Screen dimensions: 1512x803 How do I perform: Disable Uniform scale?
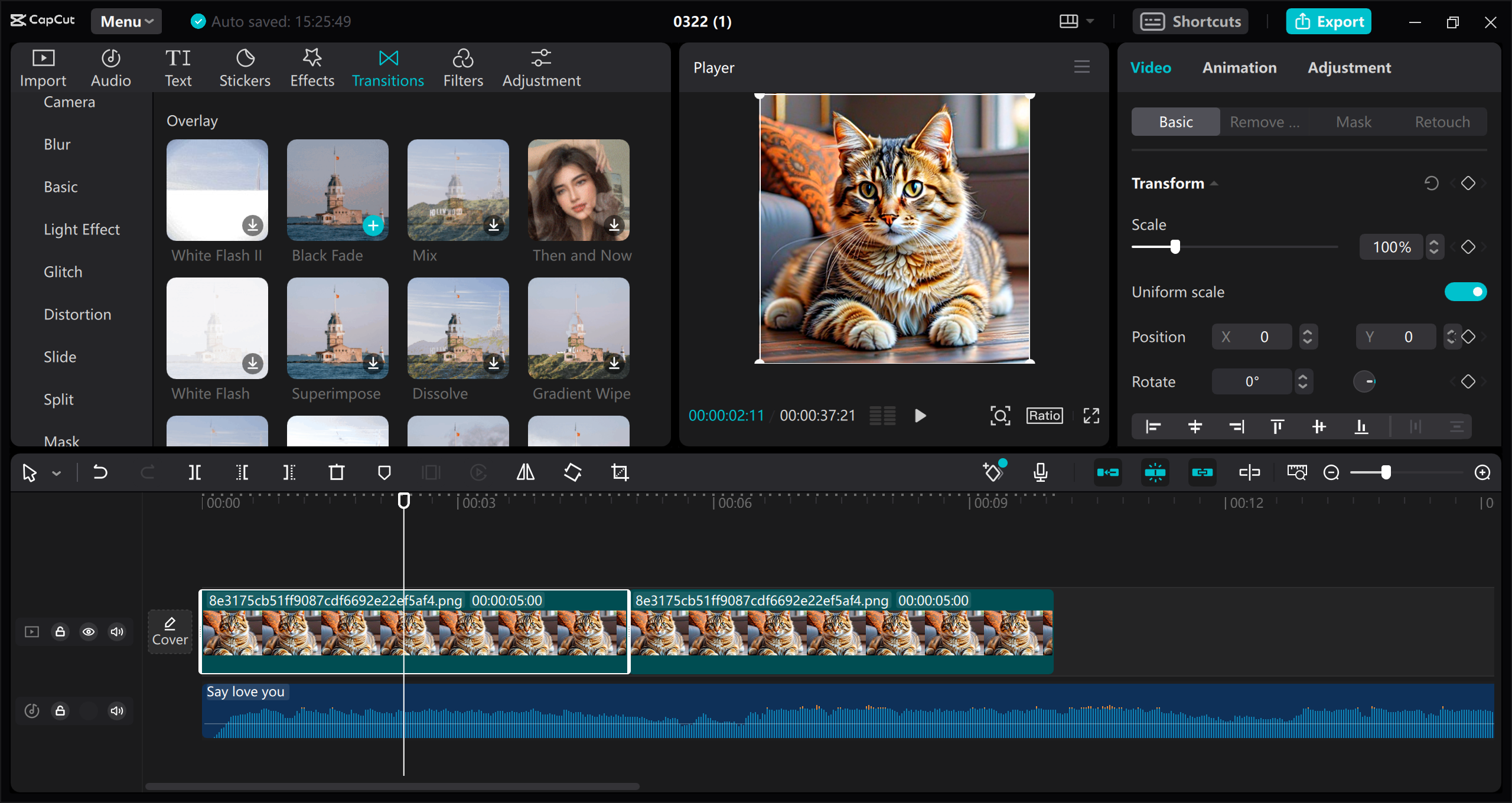coord(1466,291)
